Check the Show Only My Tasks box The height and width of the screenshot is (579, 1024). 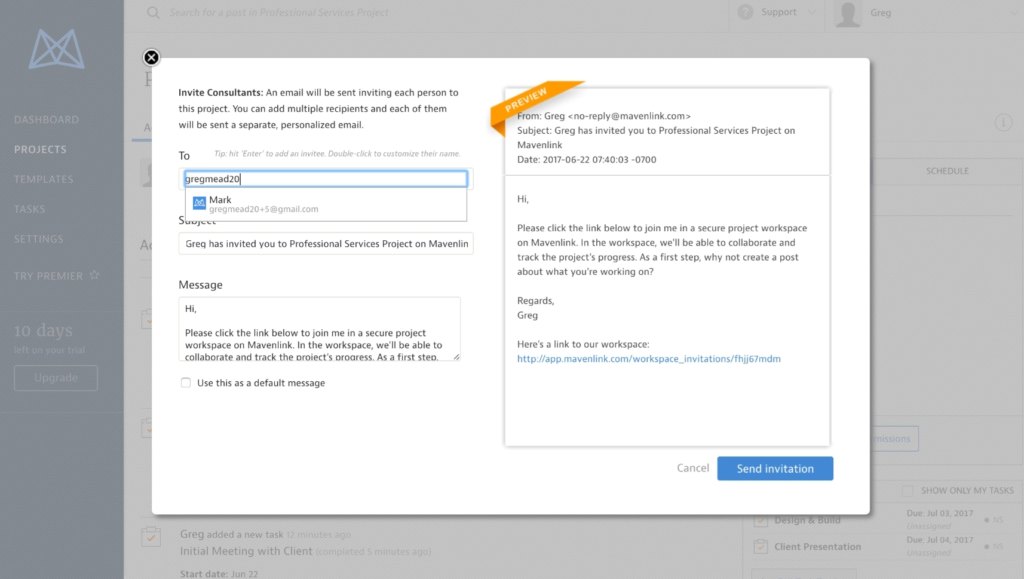[907, 490]
